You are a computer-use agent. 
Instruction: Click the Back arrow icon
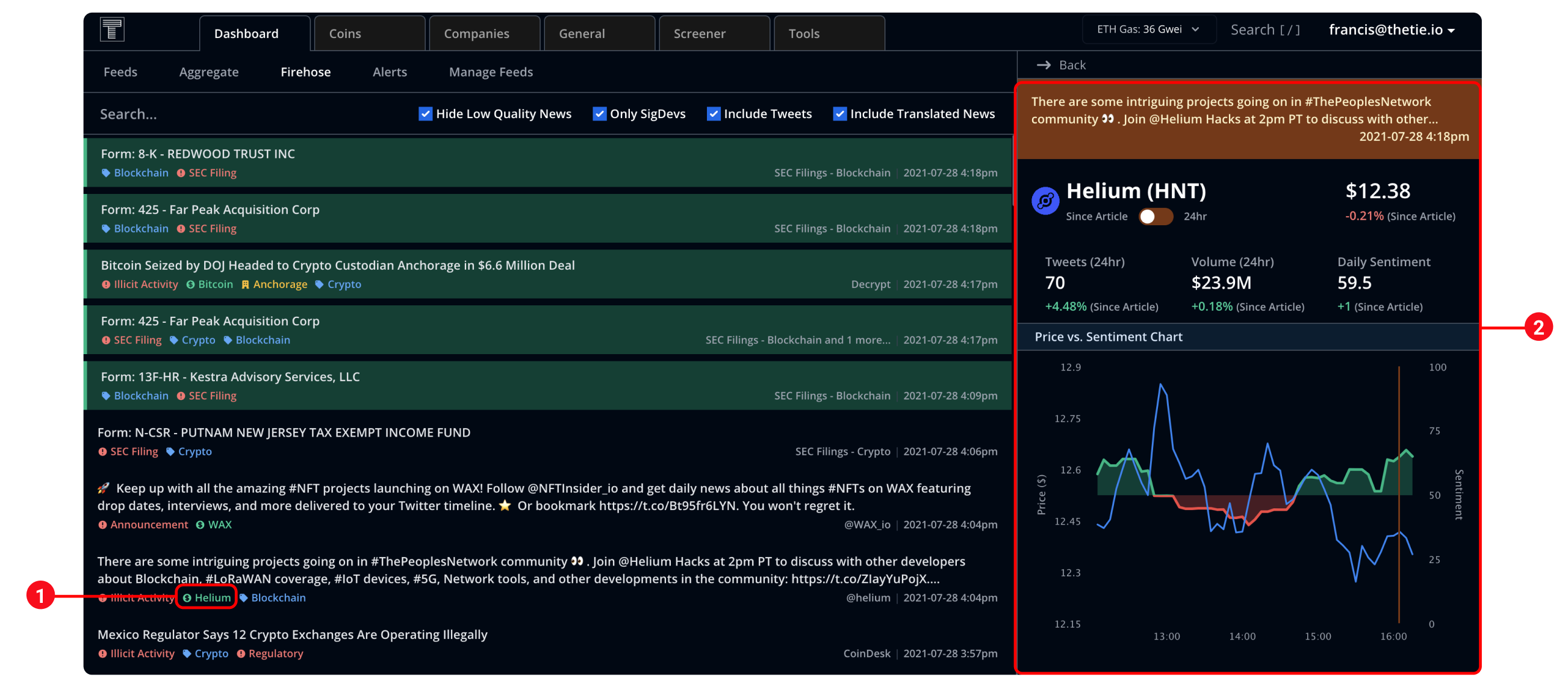[1044, 65]
